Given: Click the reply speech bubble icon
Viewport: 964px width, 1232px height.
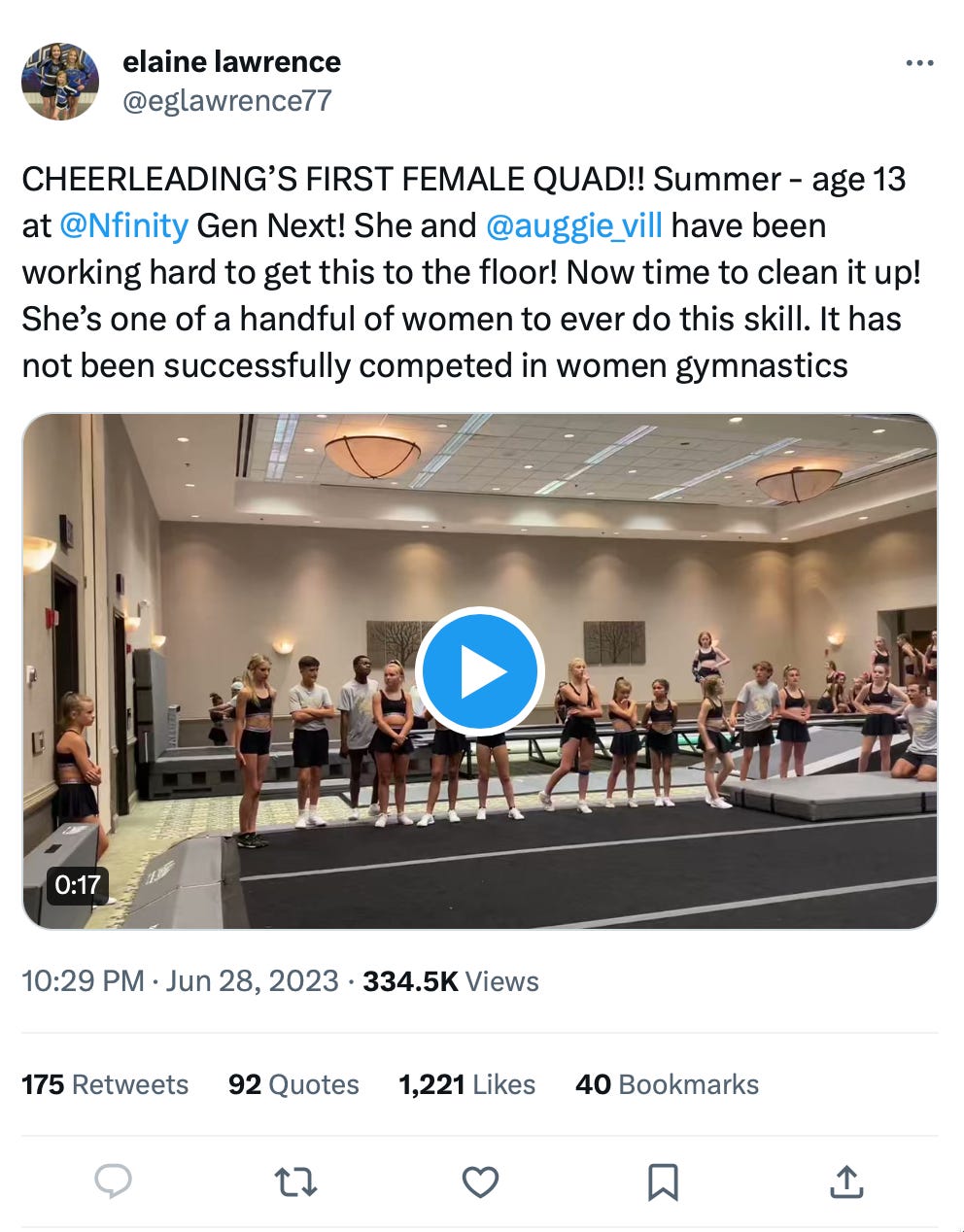Looking at the screenshot, I should 114,1181.
